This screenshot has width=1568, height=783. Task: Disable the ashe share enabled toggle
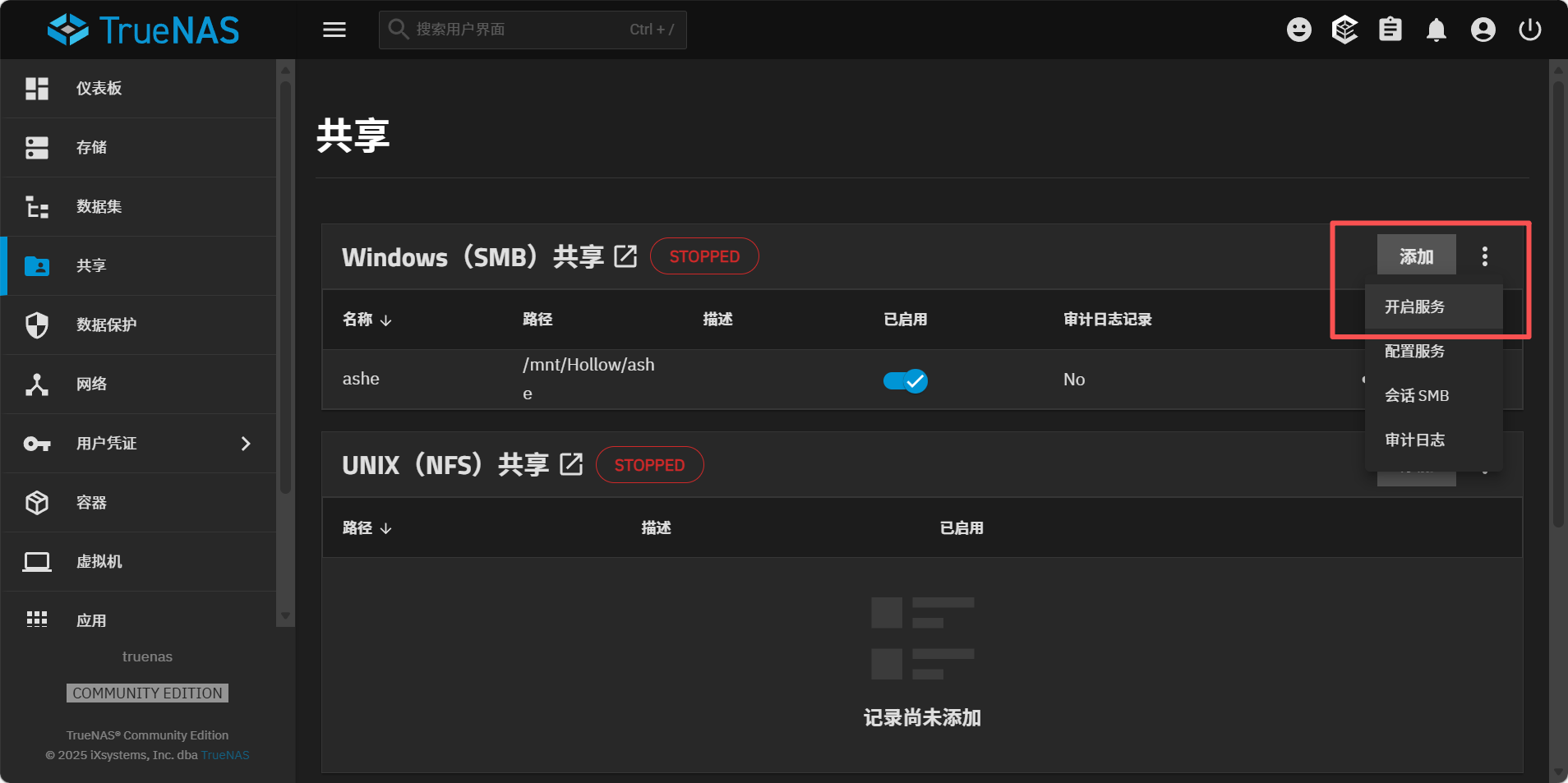click(x=905, y=380)
